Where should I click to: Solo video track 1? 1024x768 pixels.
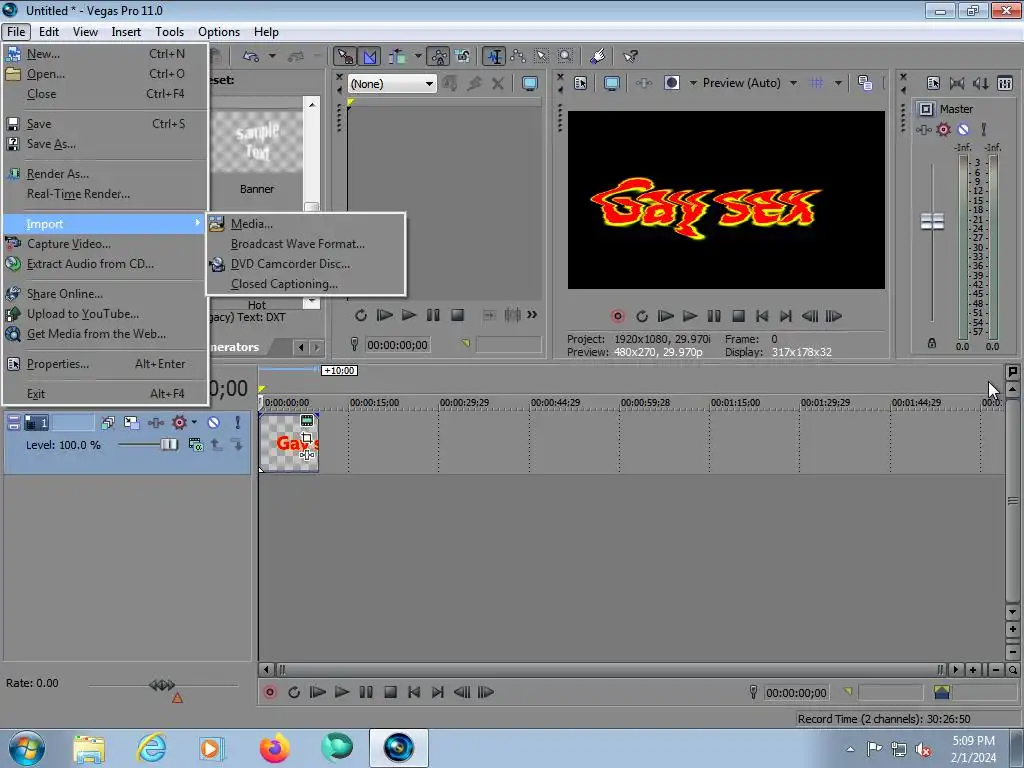click(238, 423)
